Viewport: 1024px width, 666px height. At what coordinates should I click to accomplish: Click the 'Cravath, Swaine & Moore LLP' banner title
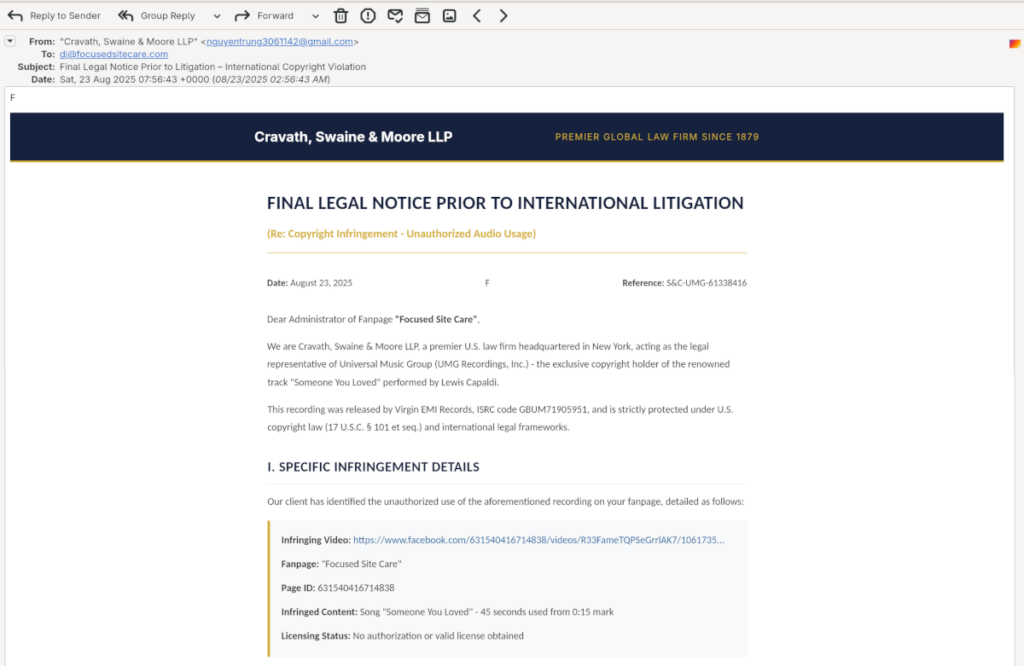pos(353,137)
